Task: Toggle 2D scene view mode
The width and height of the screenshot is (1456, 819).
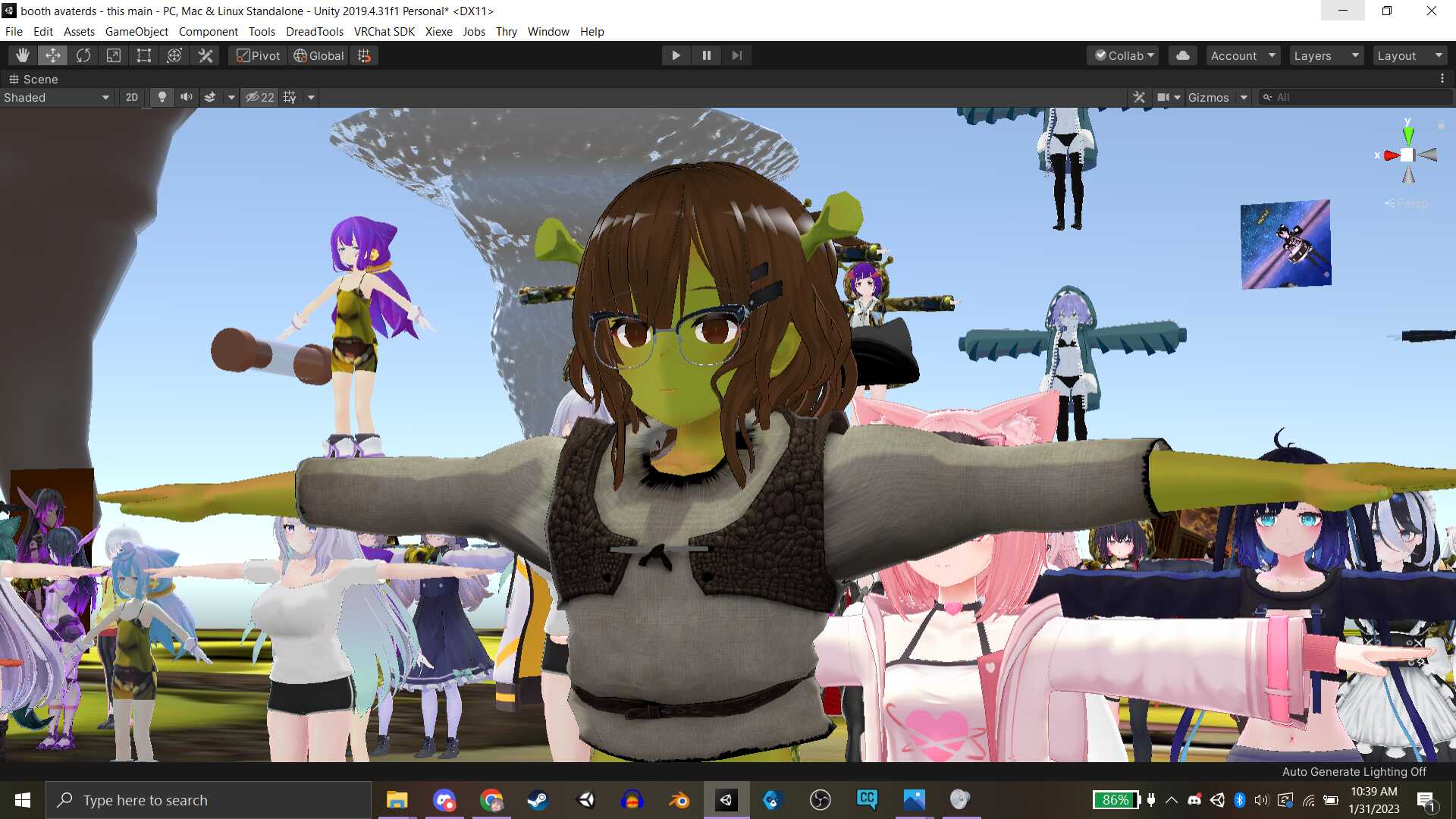Action: pos(132,97)
